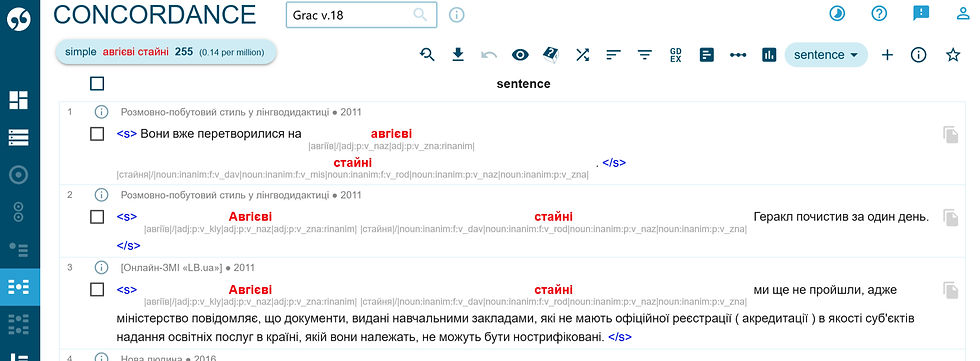Click the GDEX good examples icon
This screenshot has width=980, height=361.
pyautogui.click(x=675, y=55)
